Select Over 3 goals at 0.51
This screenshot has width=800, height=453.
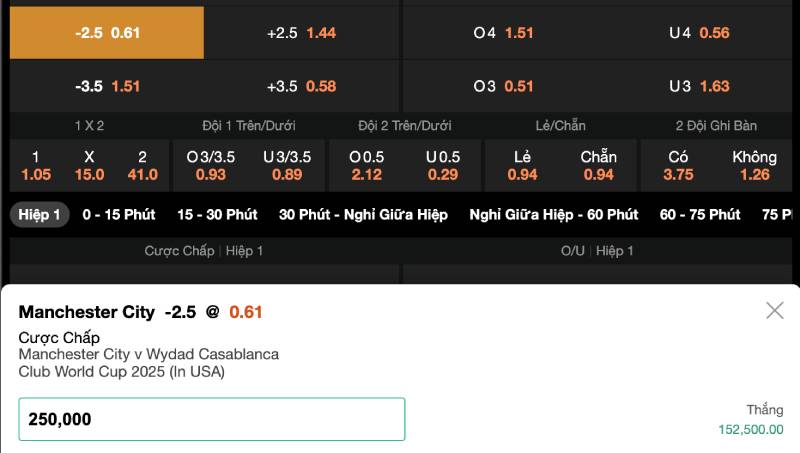tap(503, 86)
